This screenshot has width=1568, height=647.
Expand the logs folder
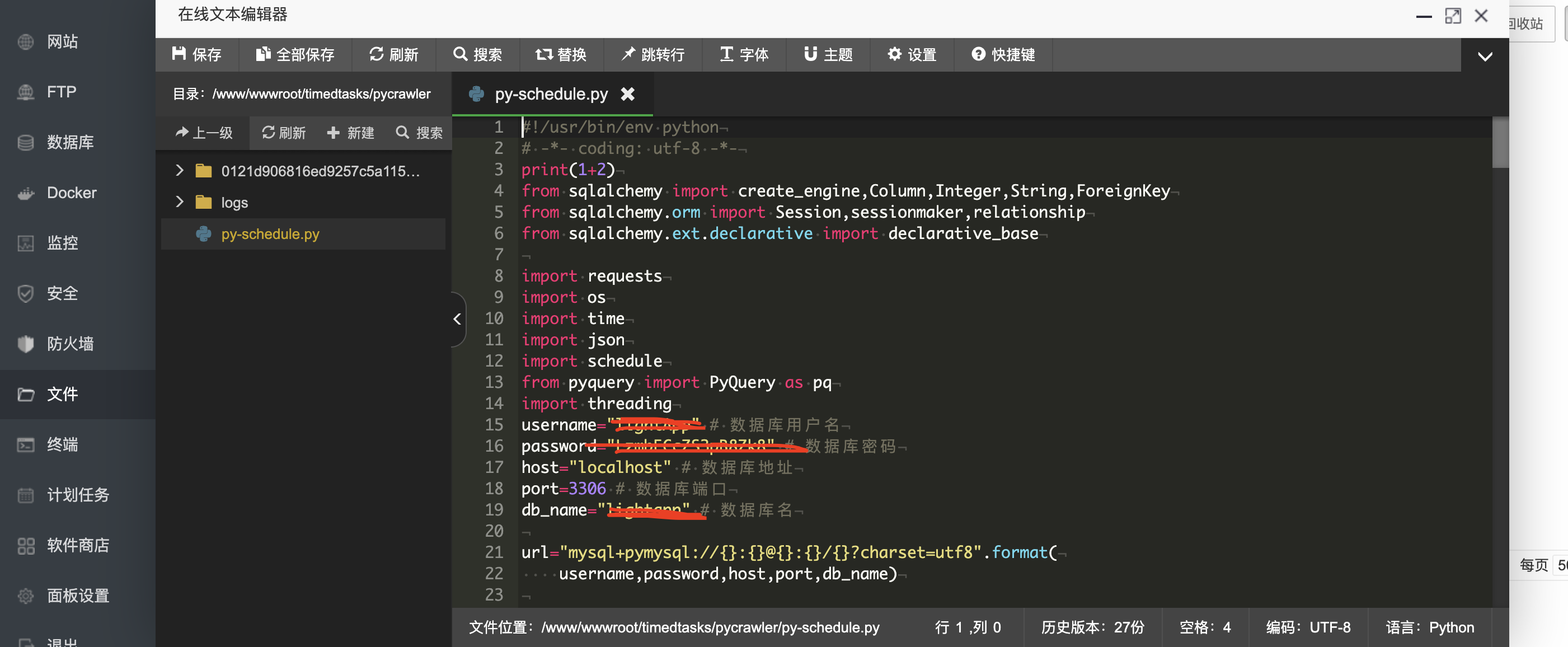coord(179,201)
